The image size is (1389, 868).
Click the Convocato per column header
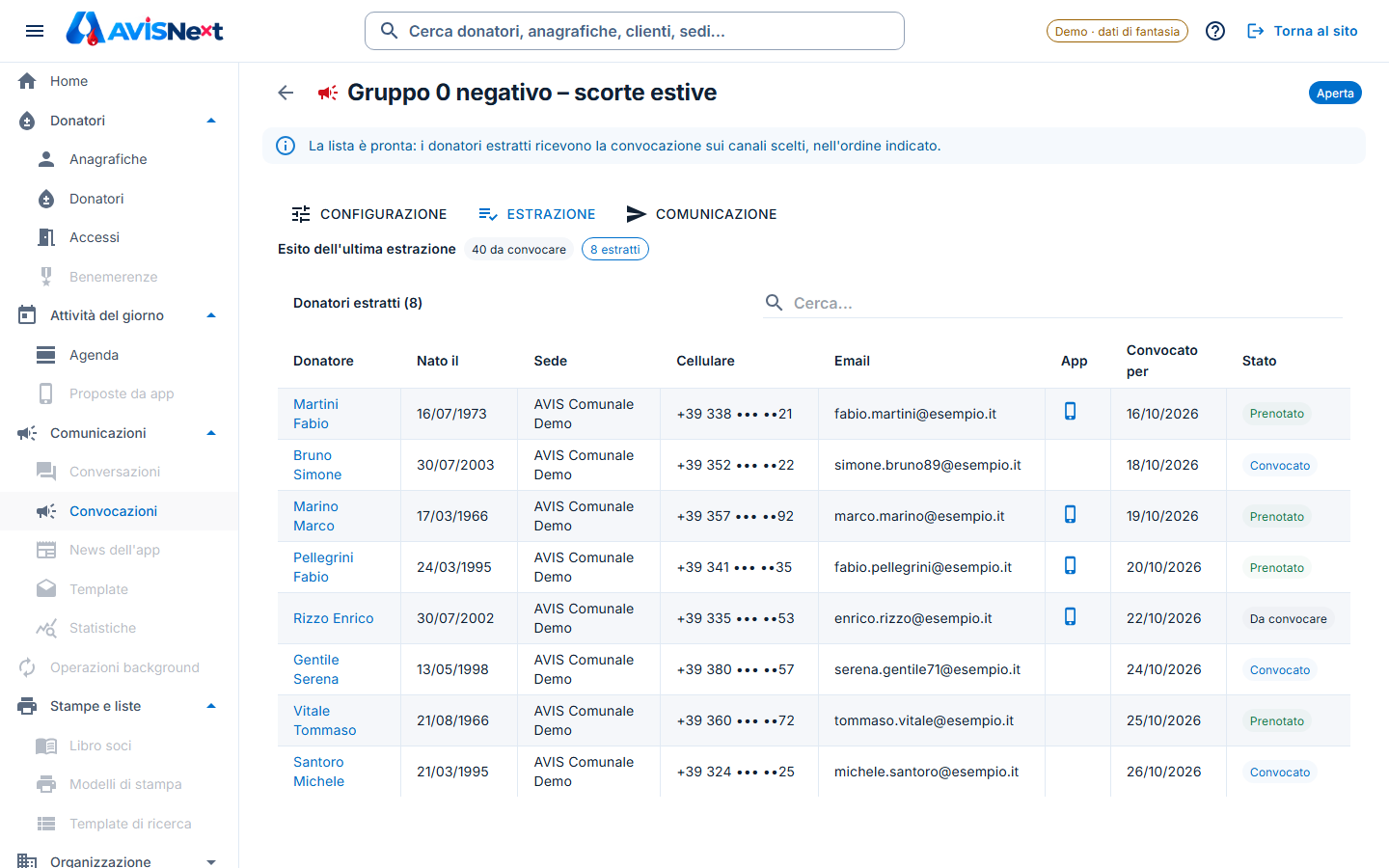pos(1162,361)
